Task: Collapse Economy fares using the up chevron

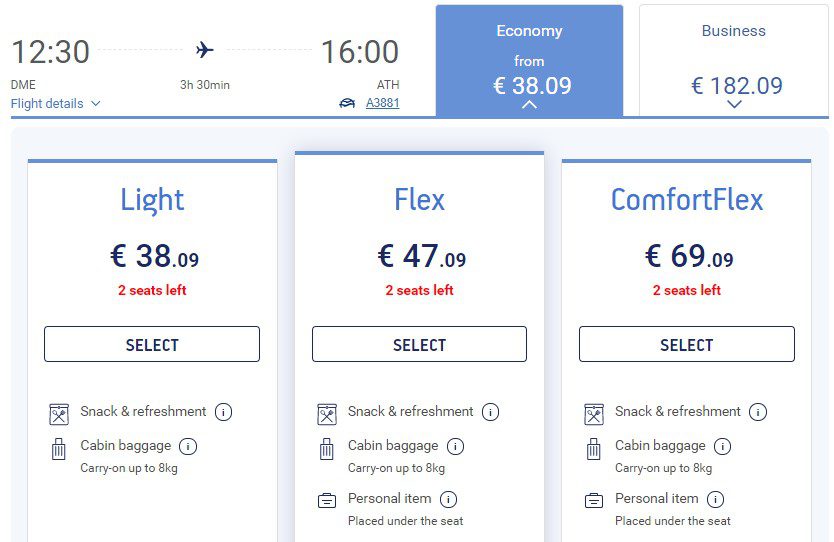Action: pos(529,105)
